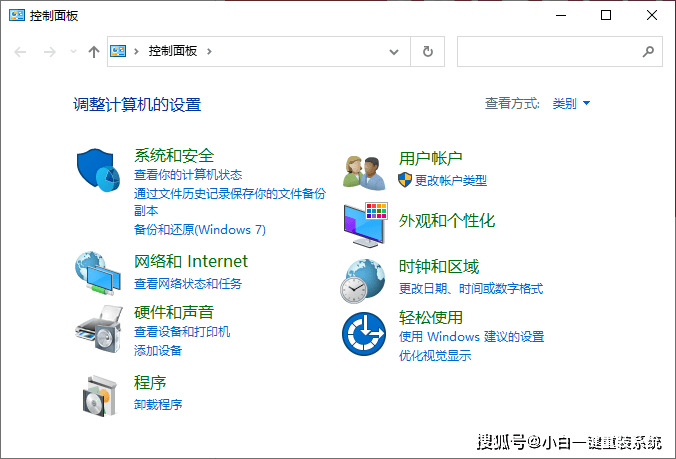This screenshot has width=676, height=459.
Task: Click the back arrow navigation button
Action: point(20,52)
